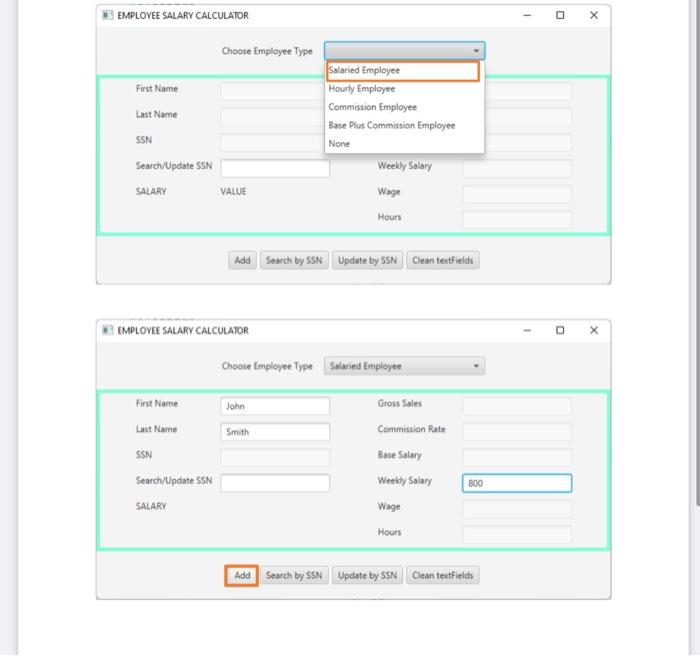This screenshot has width=700, height=656.
Task: Click Hours field in bottom window
Action: (517, 535)
